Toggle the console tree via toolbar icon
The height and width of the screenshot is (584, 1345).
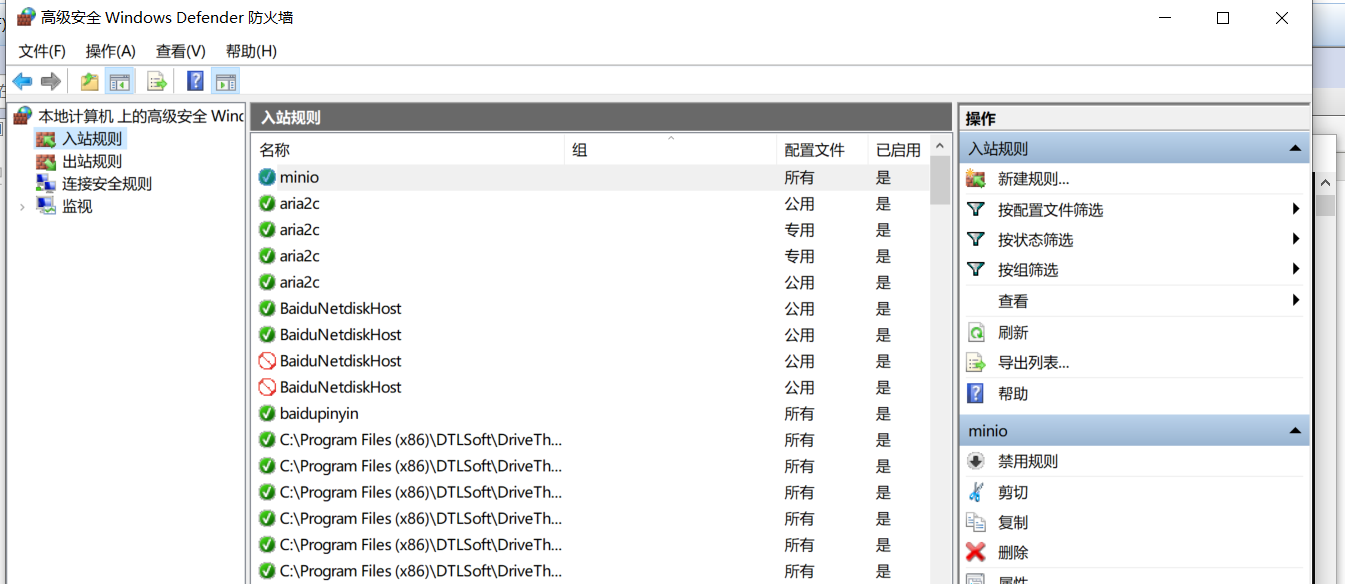point(120,81)
